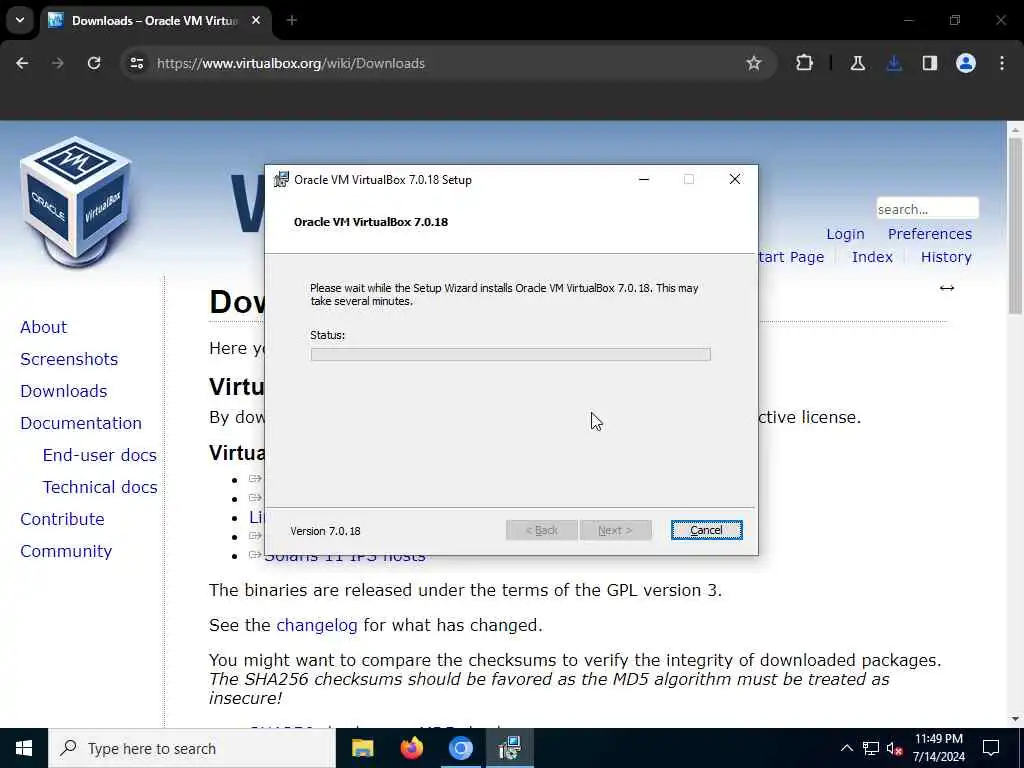The image size is (1024, 768).
Task: Open the network tray icon
Action: click(x=871, y=748)
